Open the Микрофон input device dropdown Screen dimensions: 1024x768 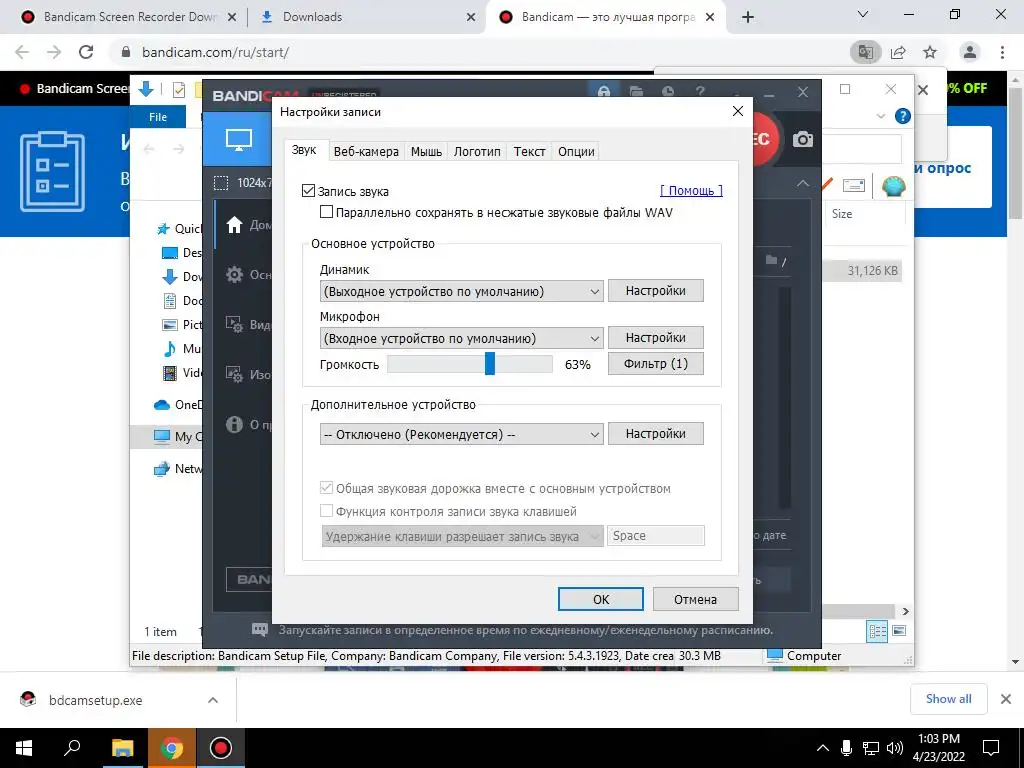coord(461,338)
